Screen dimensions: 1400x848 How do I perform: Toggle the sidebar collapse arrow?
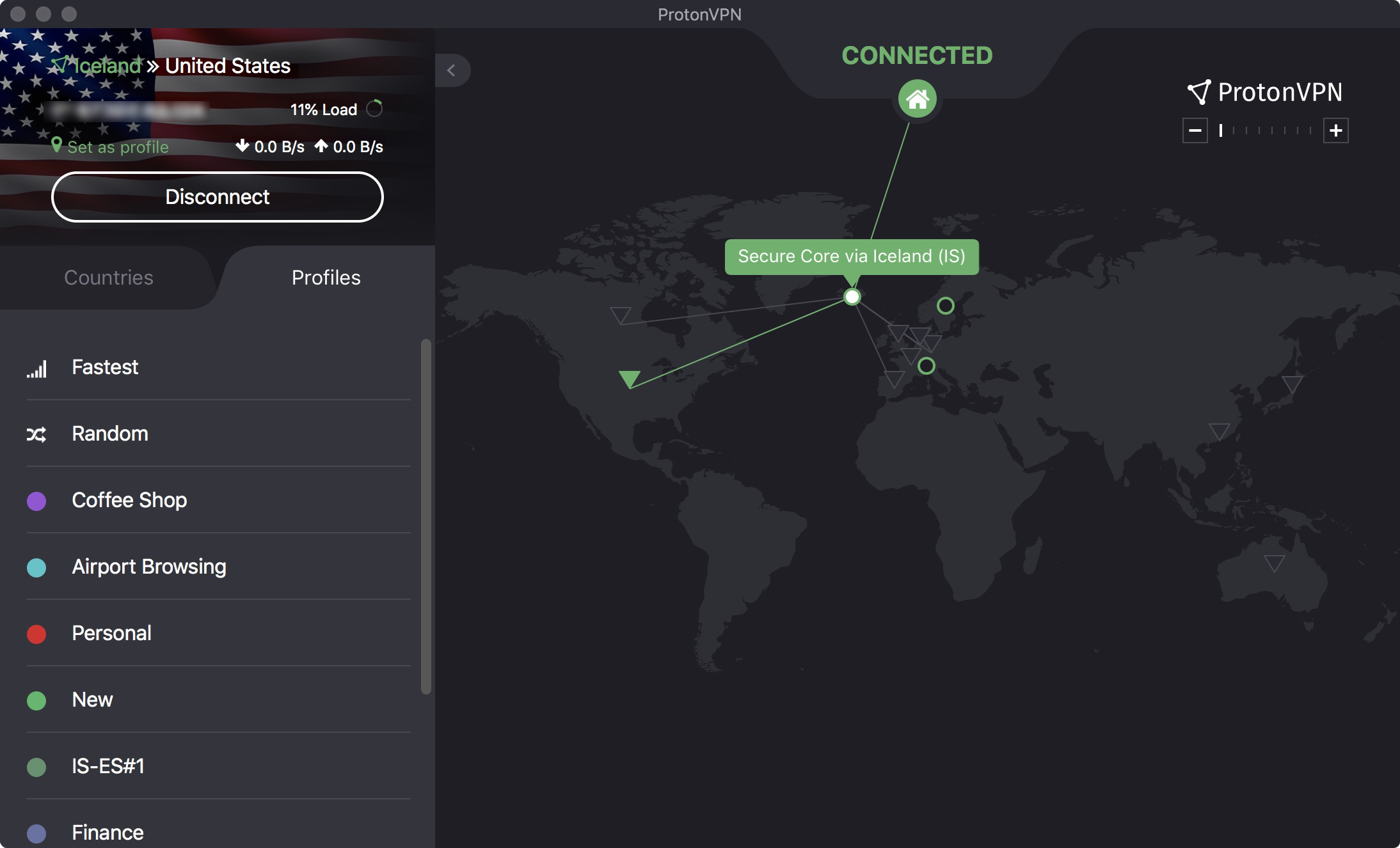450,70
